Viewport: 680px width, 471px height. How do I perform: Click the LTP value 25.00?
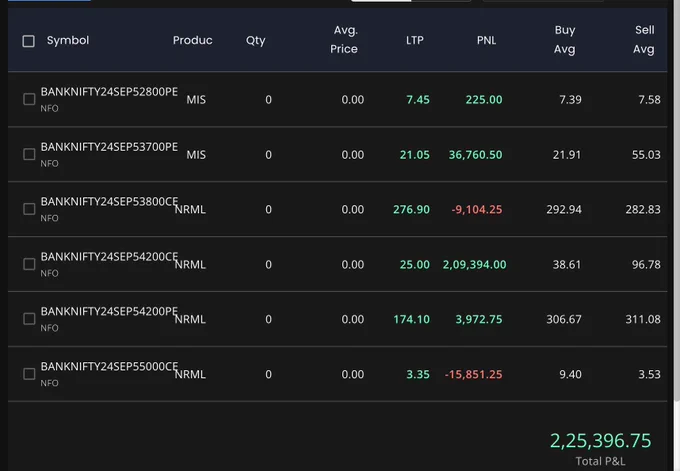[415, 265]
